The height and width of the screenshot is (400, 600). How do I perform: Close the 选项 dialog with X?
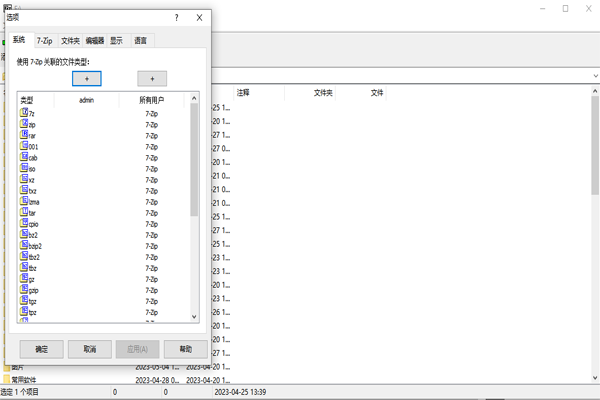tap(199, 18)
